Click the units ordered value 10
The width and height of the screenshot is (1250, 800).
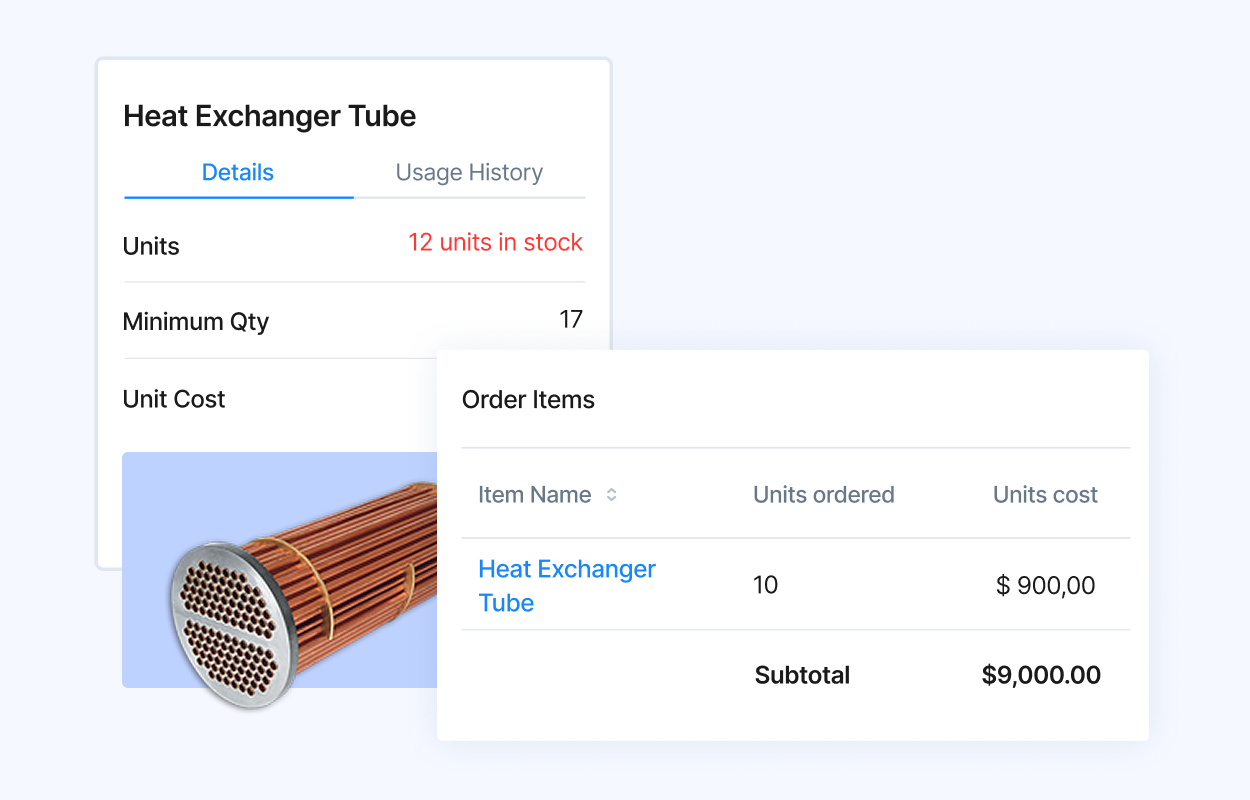pyautogui.click(x=765, y=585)
